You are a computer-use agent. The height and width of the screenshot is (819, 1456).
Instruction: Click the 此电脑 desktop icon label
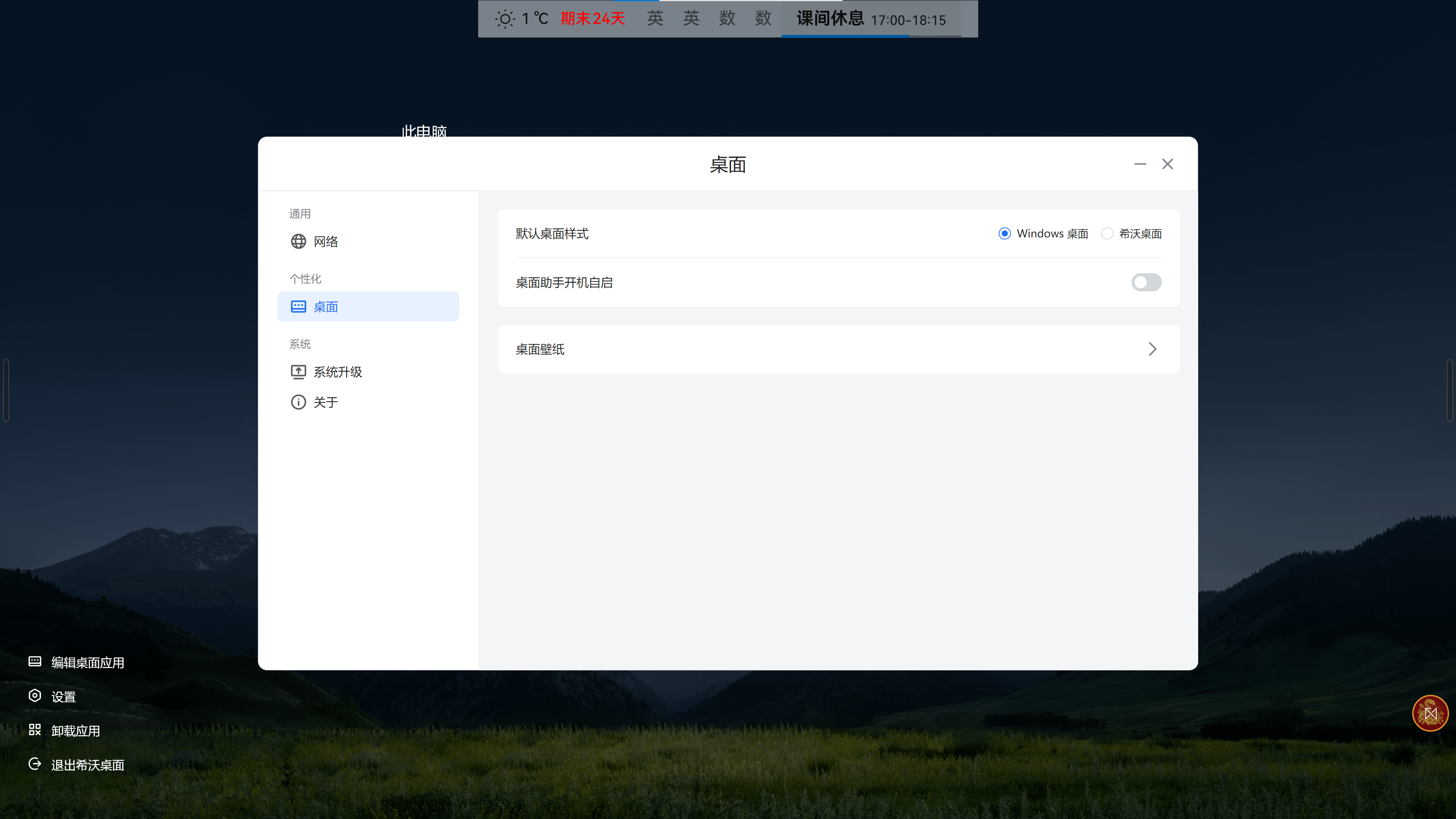[425, 130]
